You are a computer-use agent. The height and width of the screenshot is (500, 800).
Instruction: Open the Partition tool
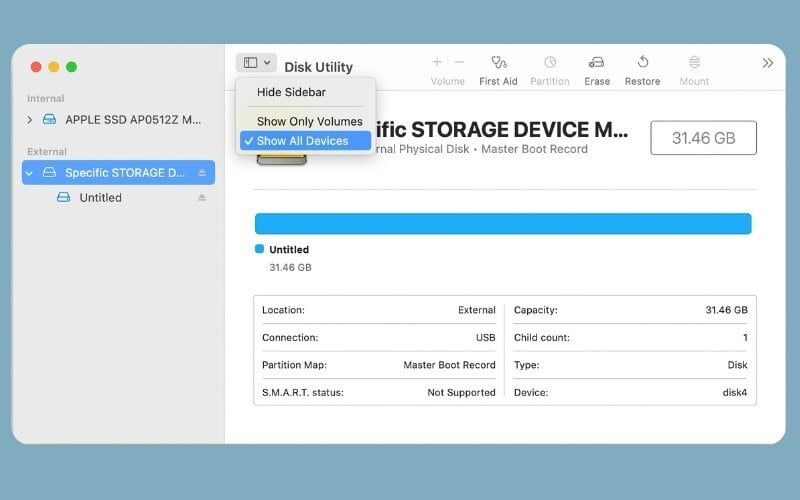pos(549,70)
